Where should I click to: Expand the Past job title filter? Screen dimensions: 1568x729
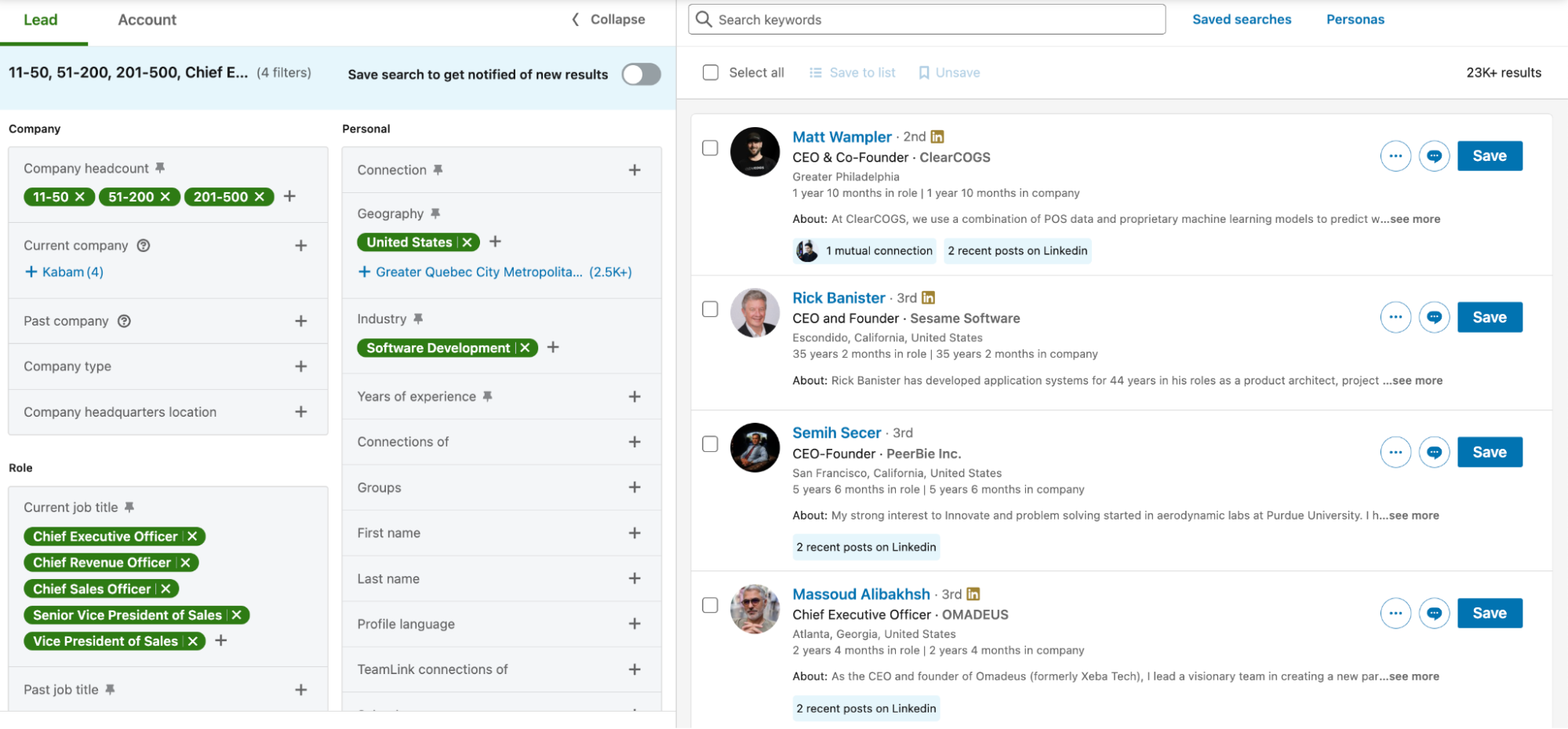[300, 690]
